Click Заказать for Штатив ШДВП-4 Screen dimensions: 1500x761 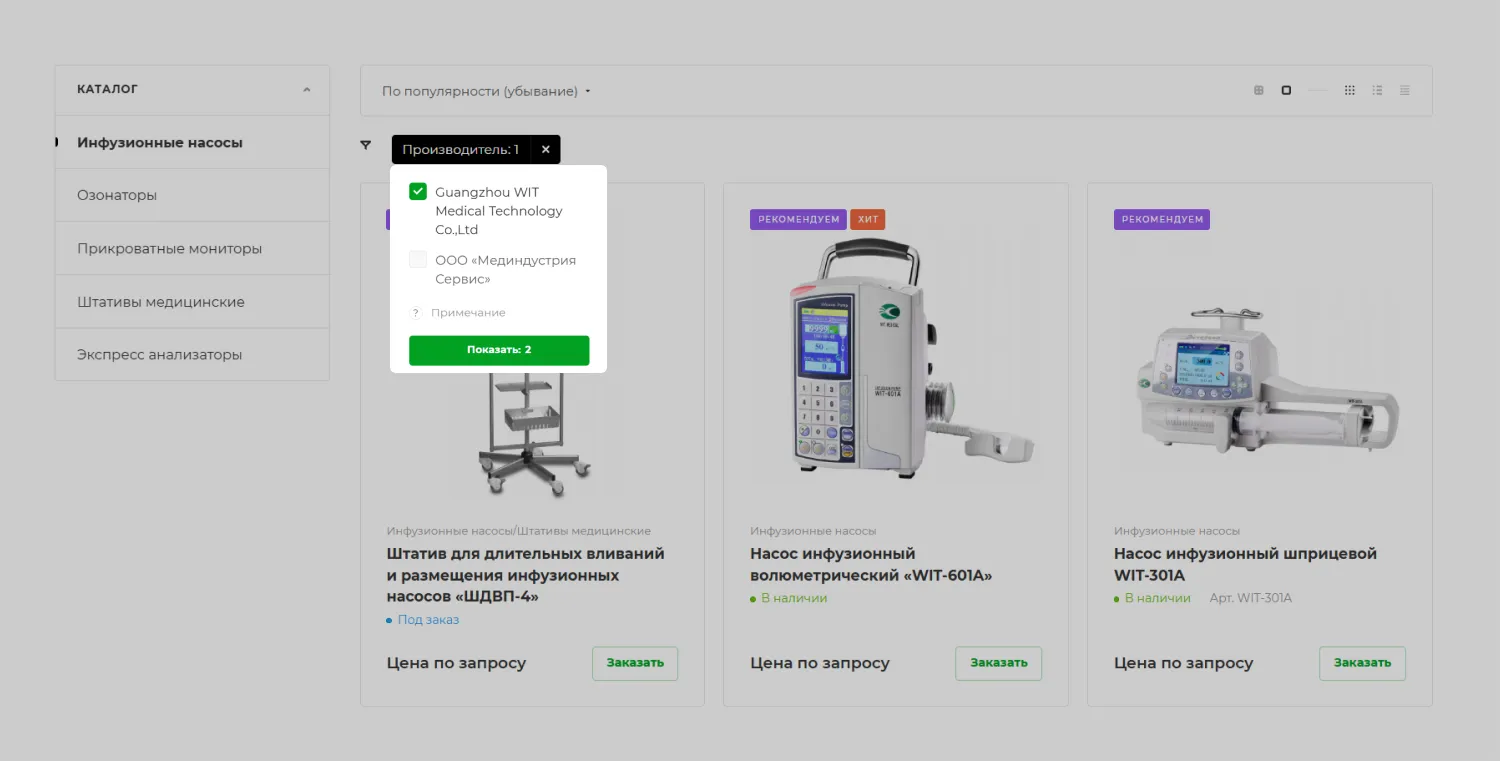point(635,663)
